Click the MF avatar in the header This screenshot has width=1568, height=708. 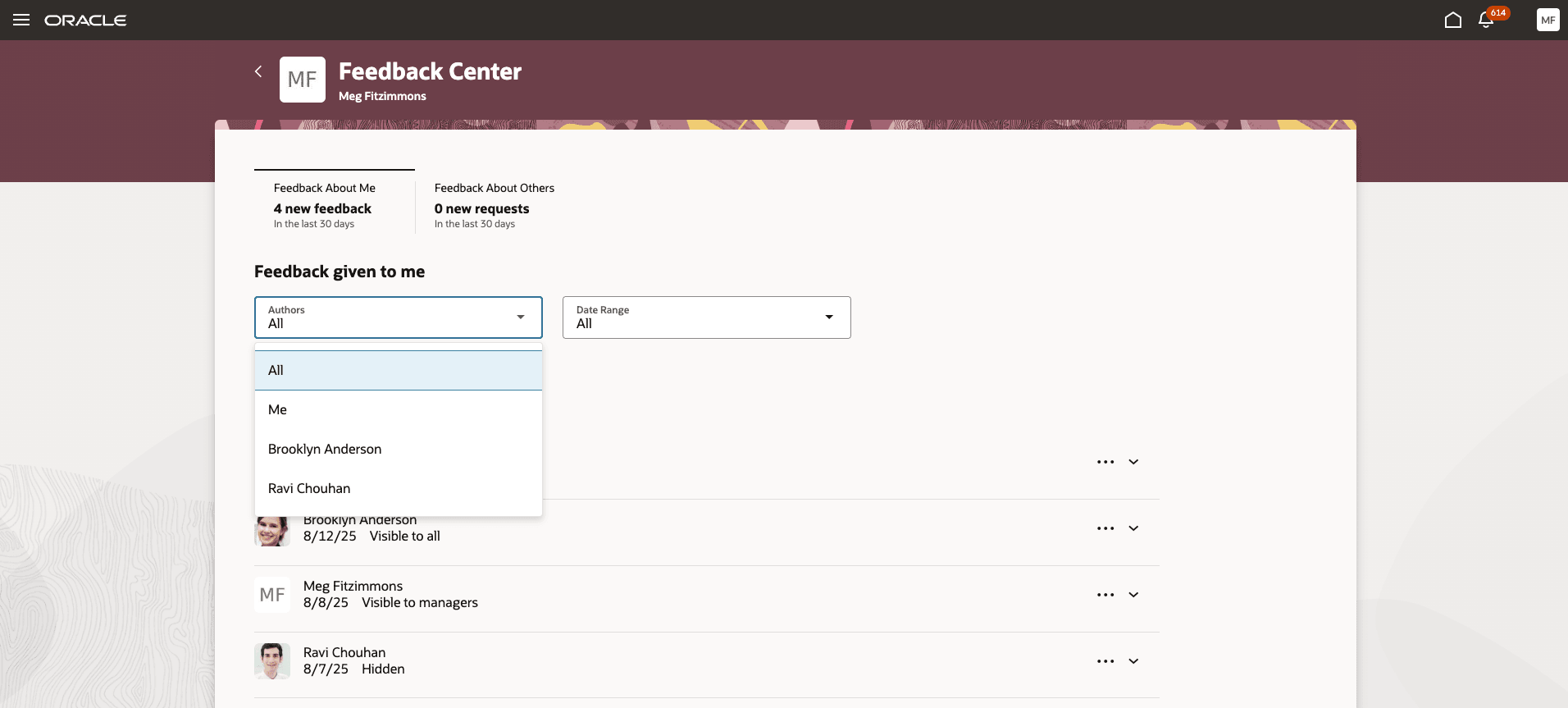pos(303,80)
